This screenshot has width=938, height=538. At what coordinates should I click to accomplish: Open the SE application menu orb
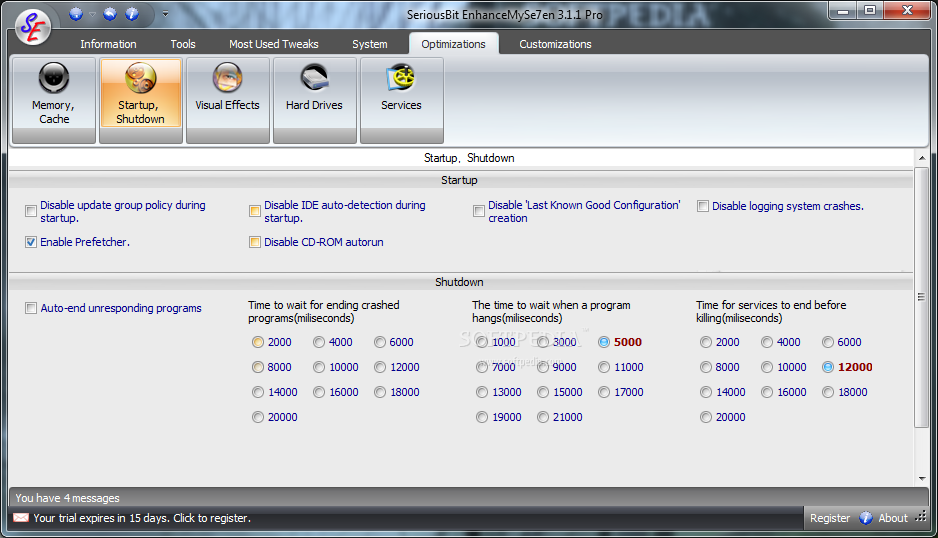[x=33, y=27]
